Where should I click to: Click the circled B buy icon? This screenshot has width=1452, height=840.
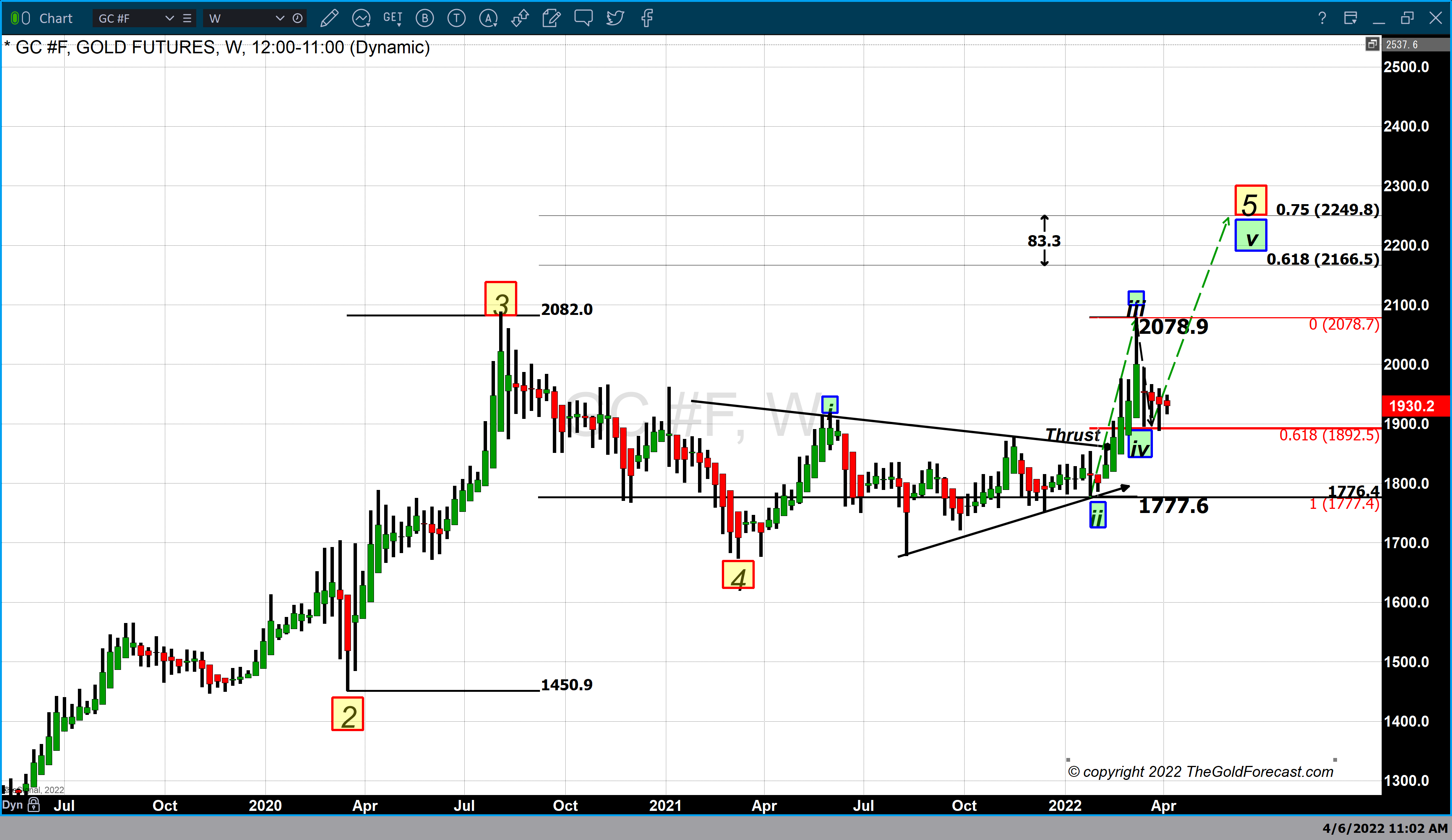tap(425, 19)
